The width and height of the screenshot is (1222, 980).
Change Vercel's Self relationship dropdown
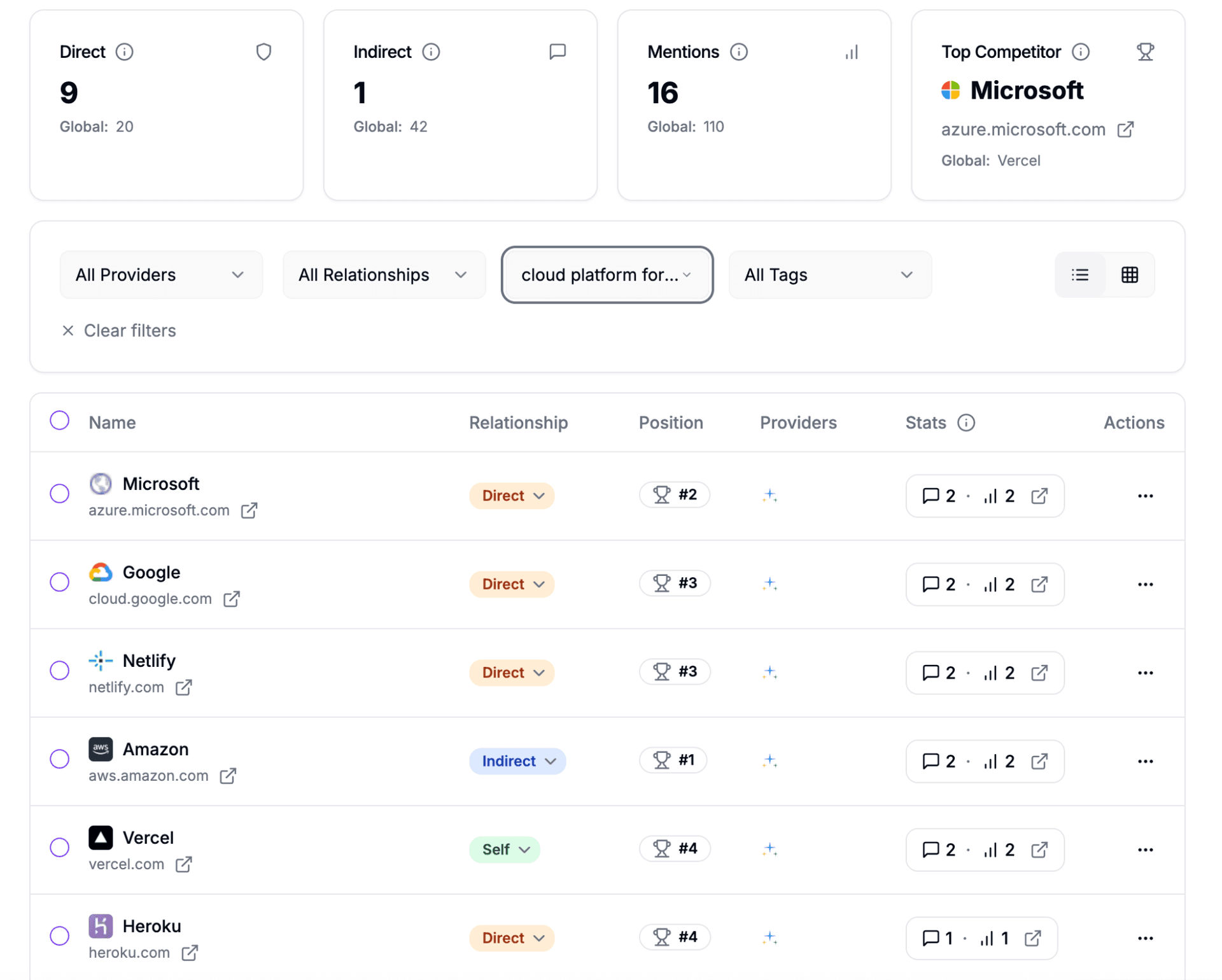click(505, 850)
